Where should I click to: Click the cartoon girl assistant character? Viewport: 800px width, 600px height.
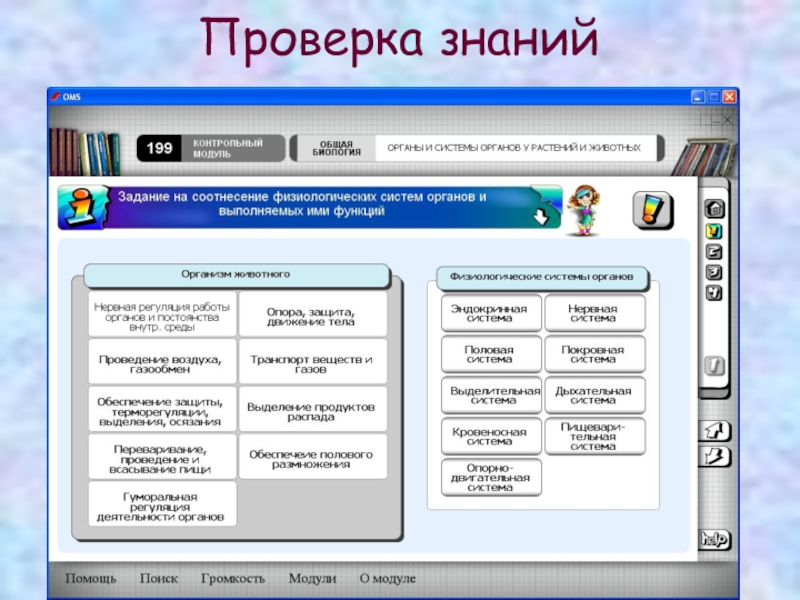pos(585,210)
